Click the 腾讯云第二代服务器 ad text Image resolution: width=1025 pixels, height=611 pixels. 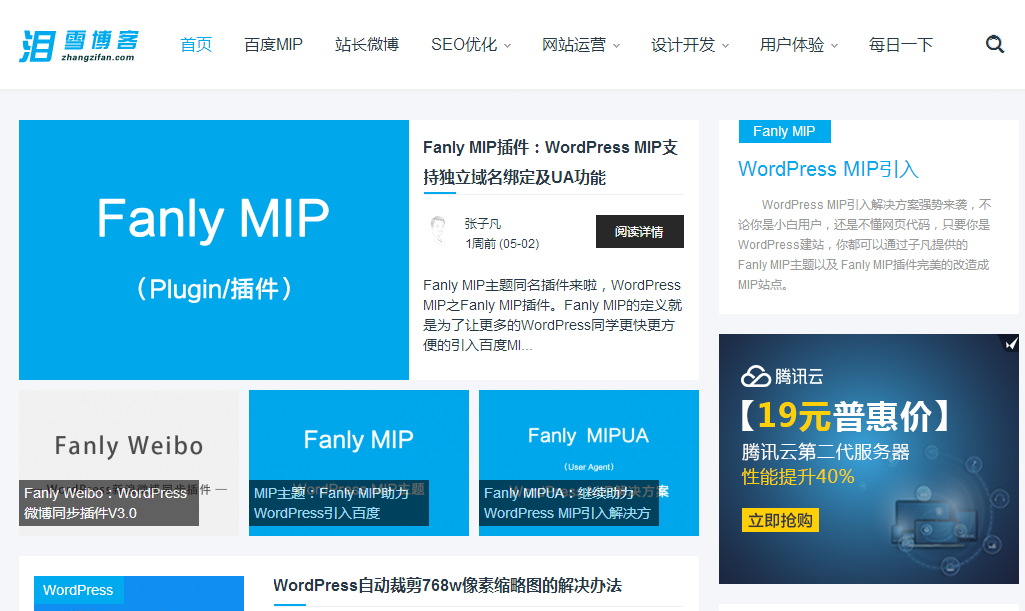point(826,452)
